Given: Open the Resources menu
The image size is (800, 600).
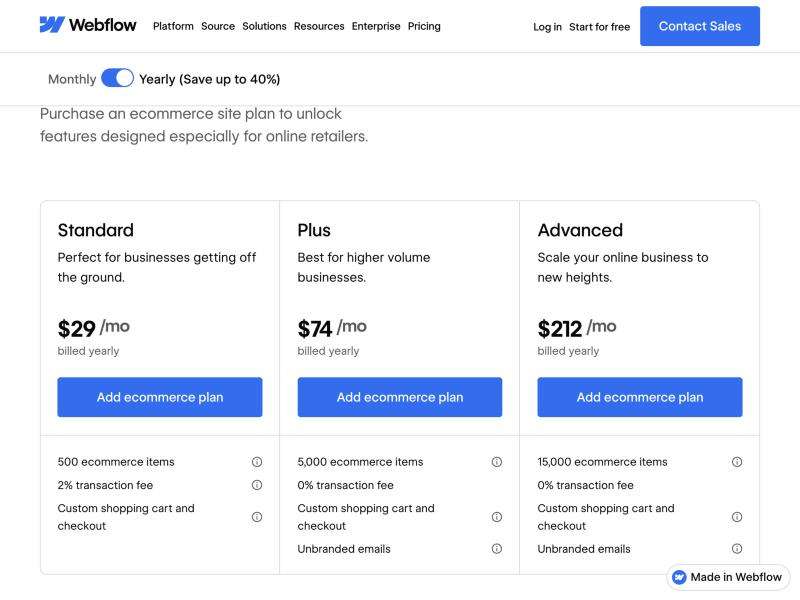Looking at the screenshot, I should pyautogui.click(x=319, y=26).
